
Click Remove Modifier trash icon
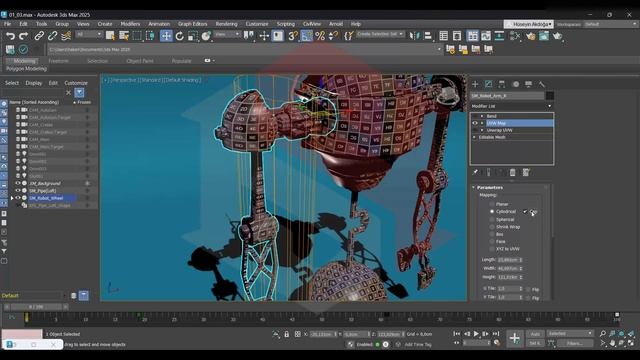513,173
